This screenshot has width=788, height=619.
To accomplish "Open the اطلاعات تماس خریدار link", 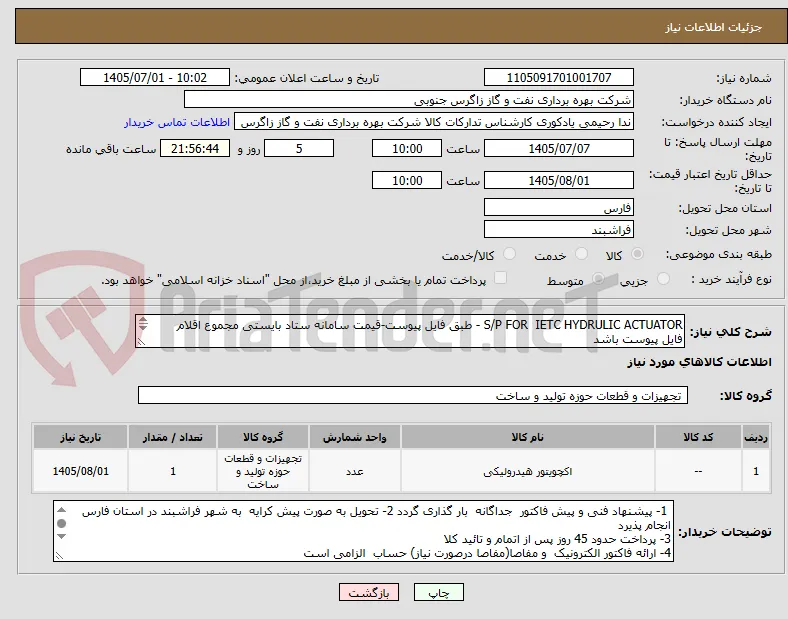I will 177,122.
